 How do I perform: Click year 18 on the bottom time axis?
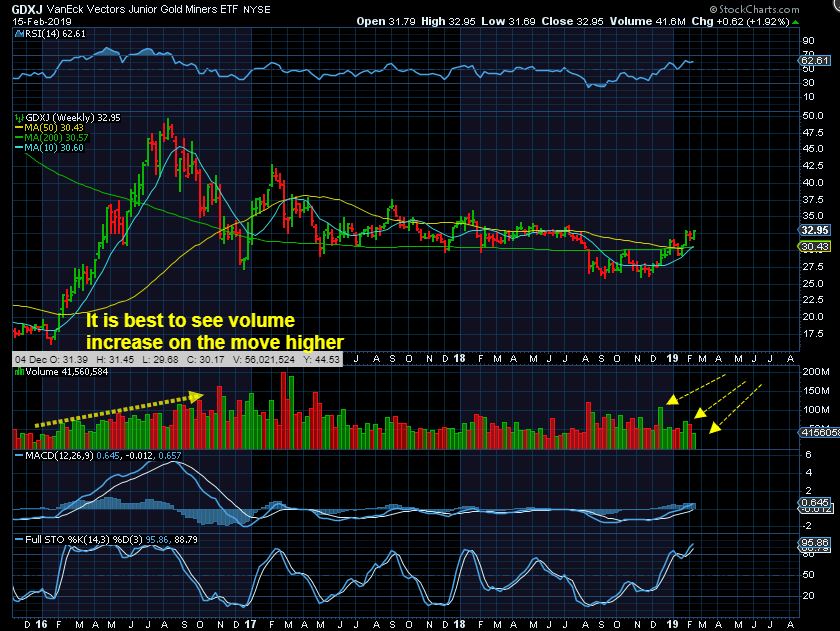click(459, 625)
